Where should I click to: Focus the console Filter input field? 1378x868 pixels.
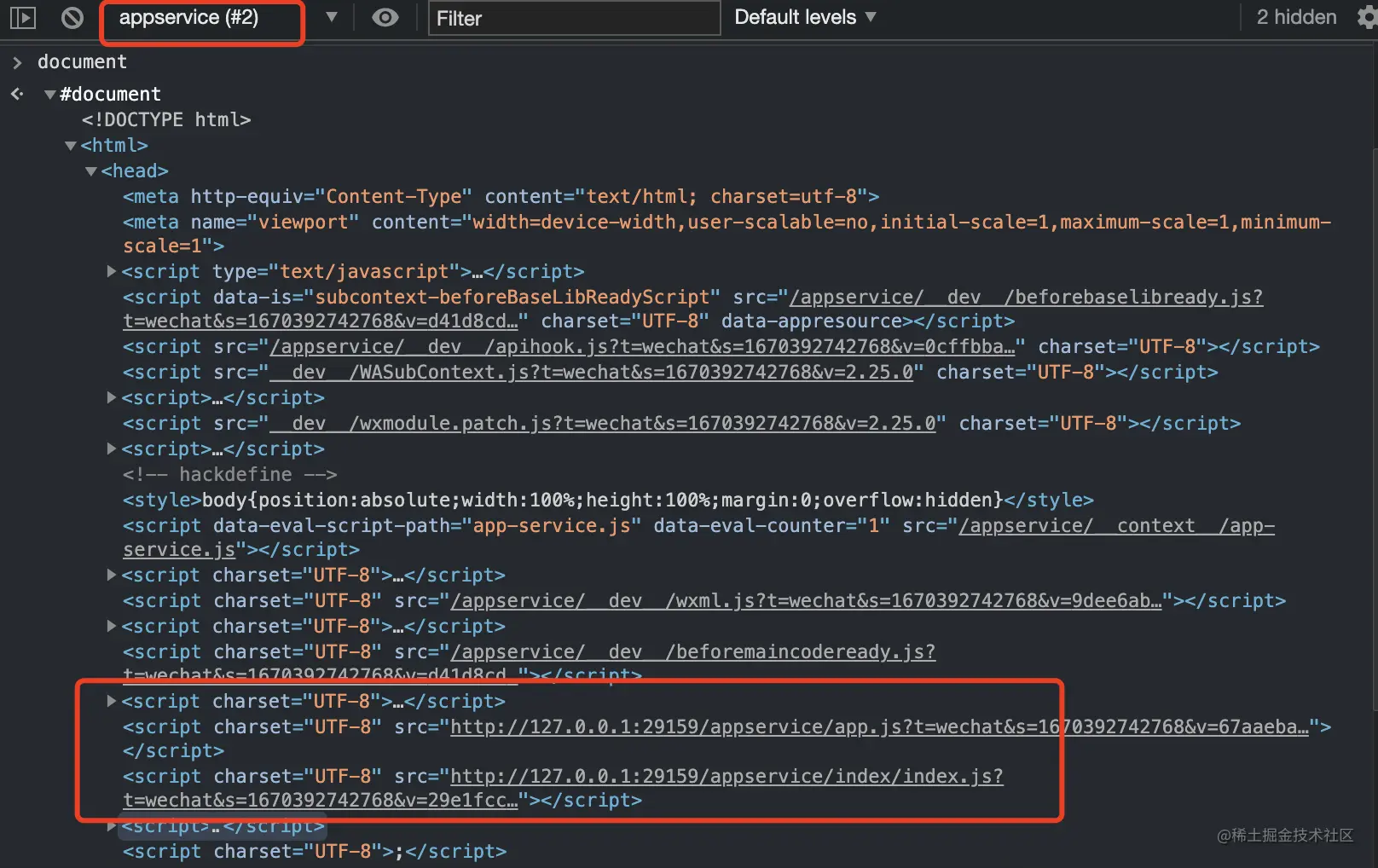(574, 18)
